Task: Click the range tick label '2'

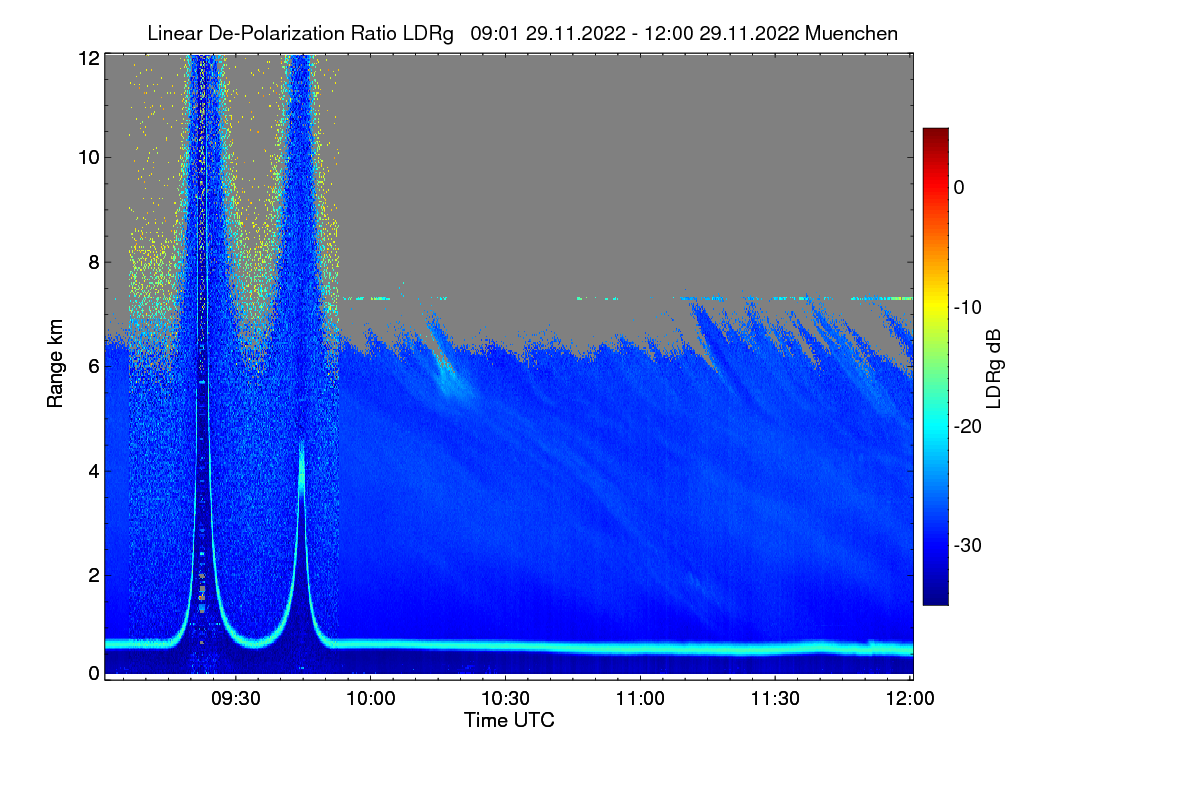Action: [93, 574]
